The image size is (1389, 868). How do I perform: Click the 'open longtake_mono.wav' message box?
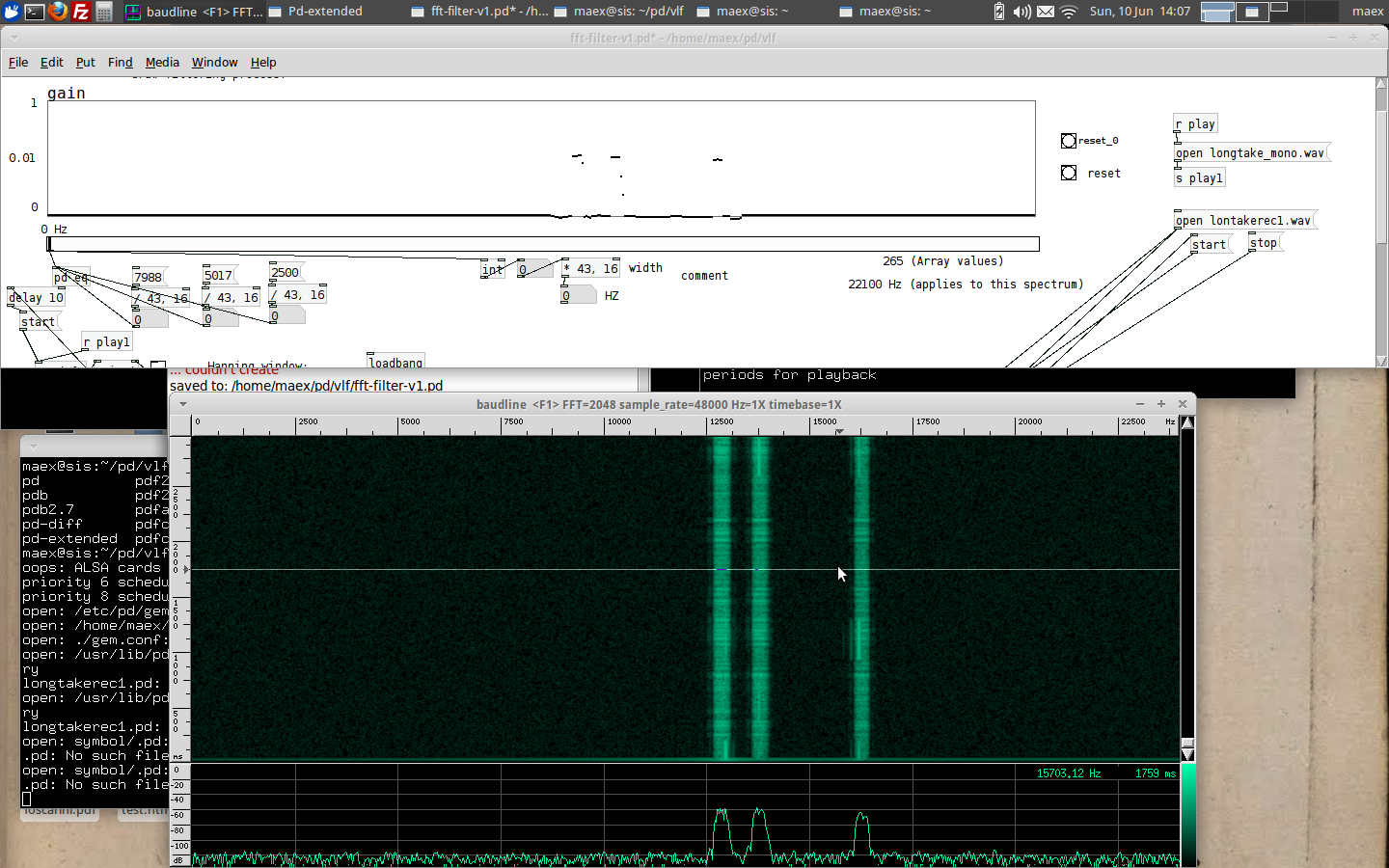click(1250, 153)
